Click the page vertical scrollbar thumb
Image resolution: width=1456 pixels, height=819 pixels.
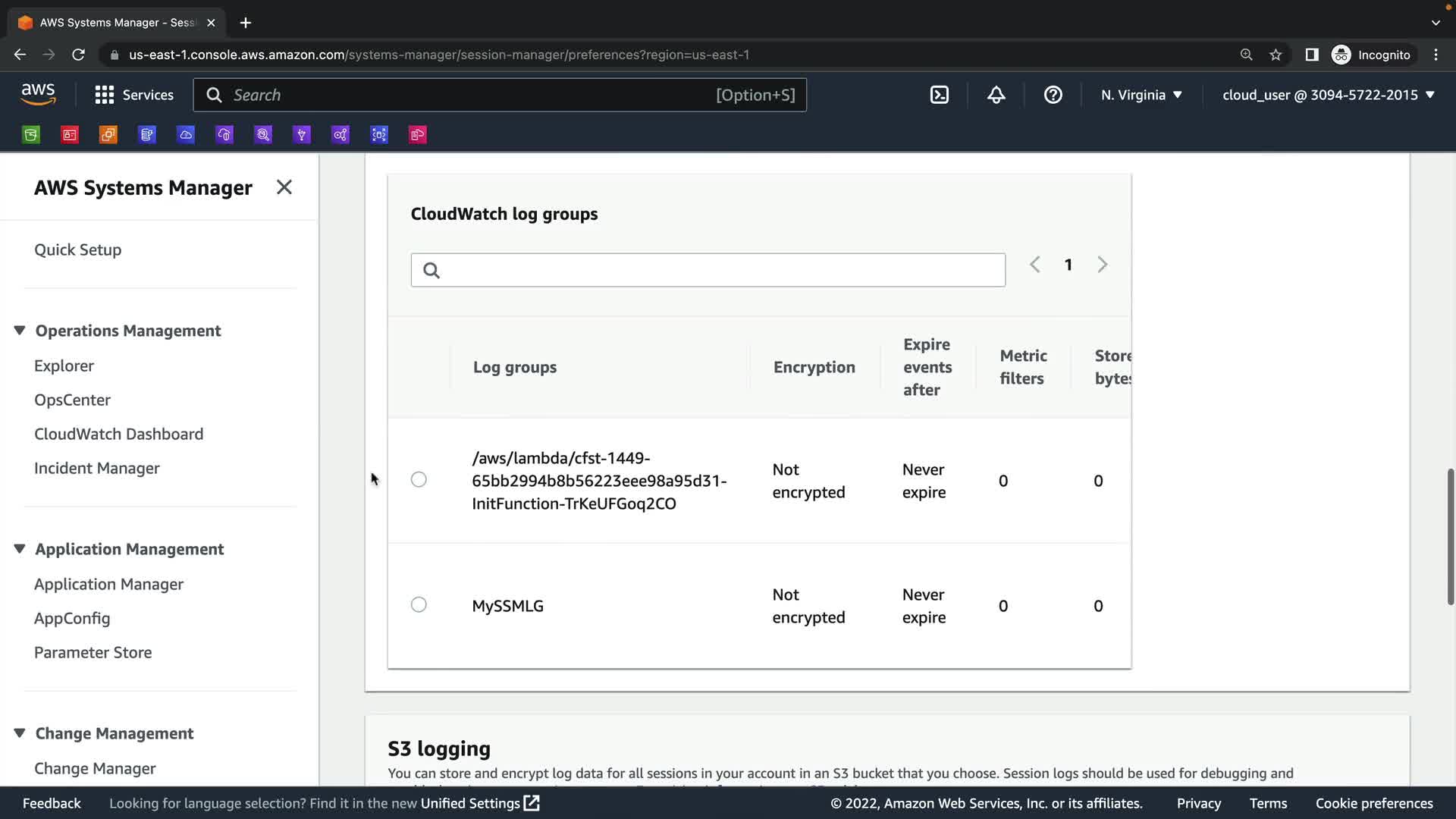click(1450, 536)
